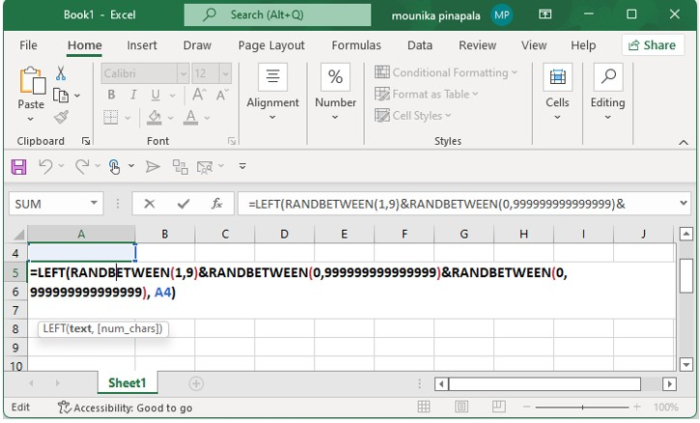Click the zoom slider handle
This screenshot has height=423, width=700.
click(582, 407)
